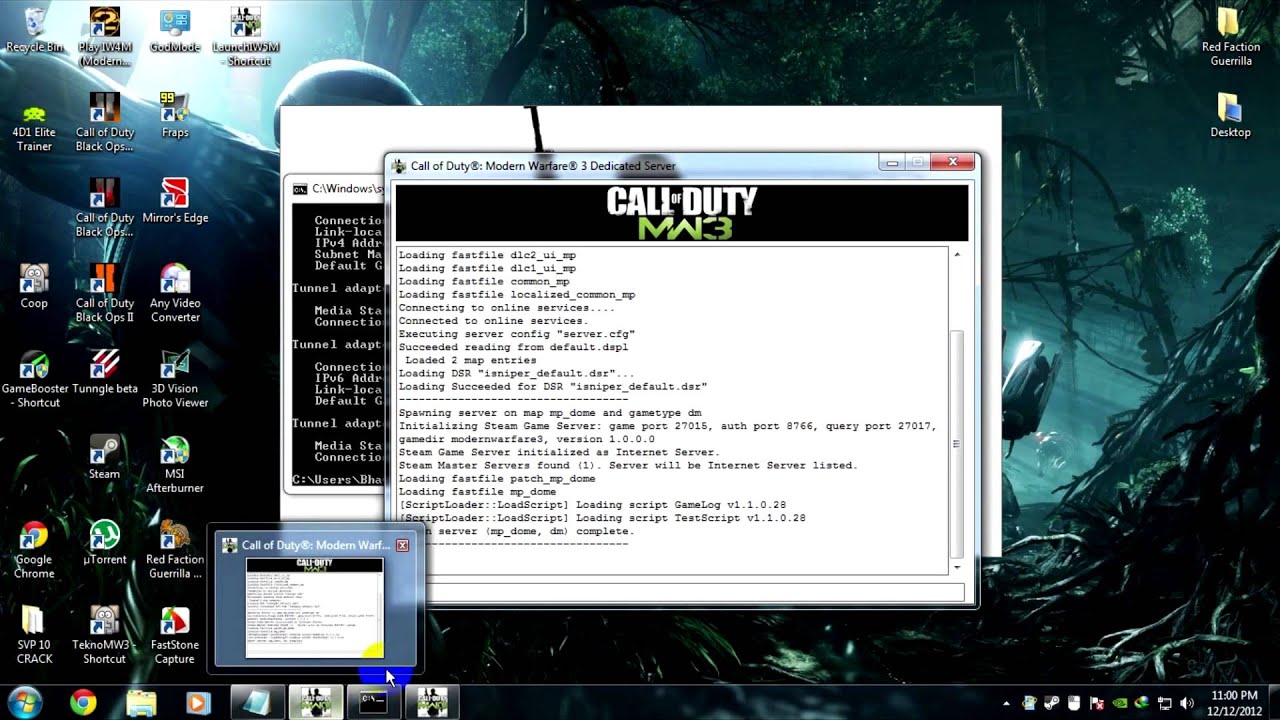Click the volume speaker tray icon
Viewport: 1280px width, 720px height.
click(1187, 703)
